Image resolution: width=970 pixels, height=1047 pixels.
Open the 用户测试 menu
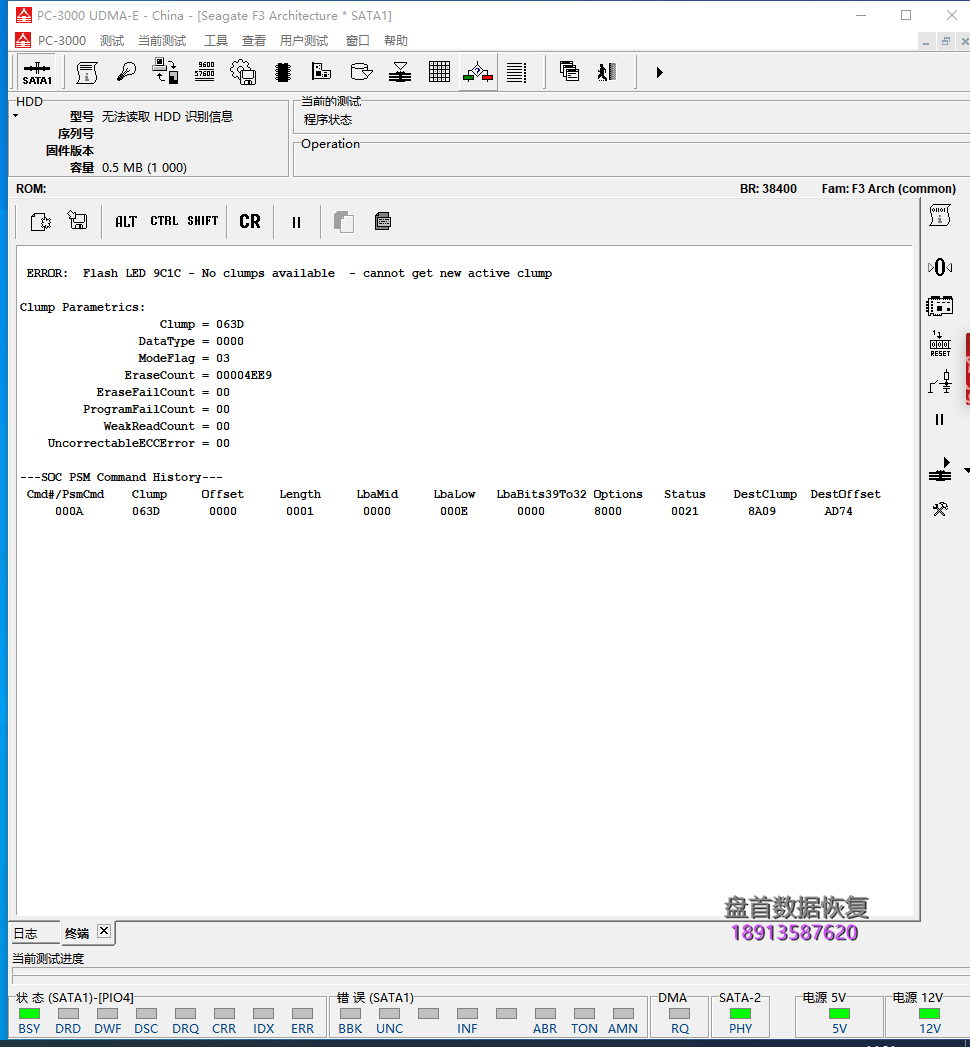[304, 41]
